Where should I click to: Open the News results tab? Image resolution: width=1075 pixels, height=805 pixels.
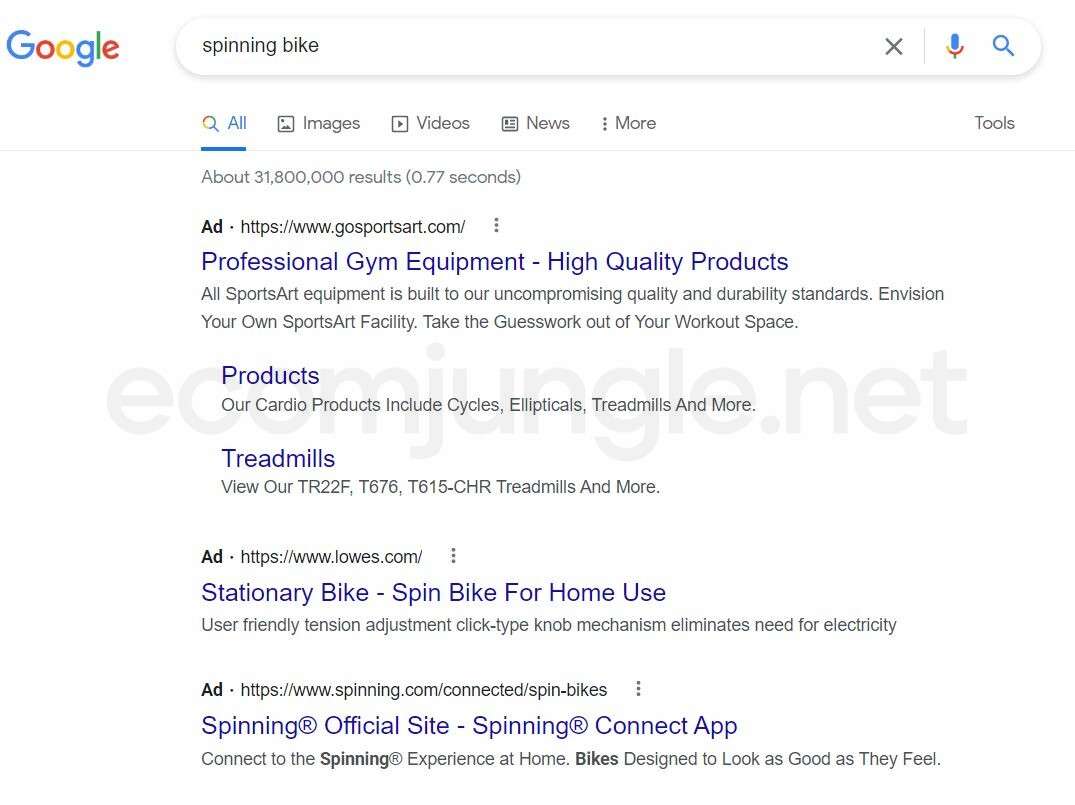[x=535, y=123]
